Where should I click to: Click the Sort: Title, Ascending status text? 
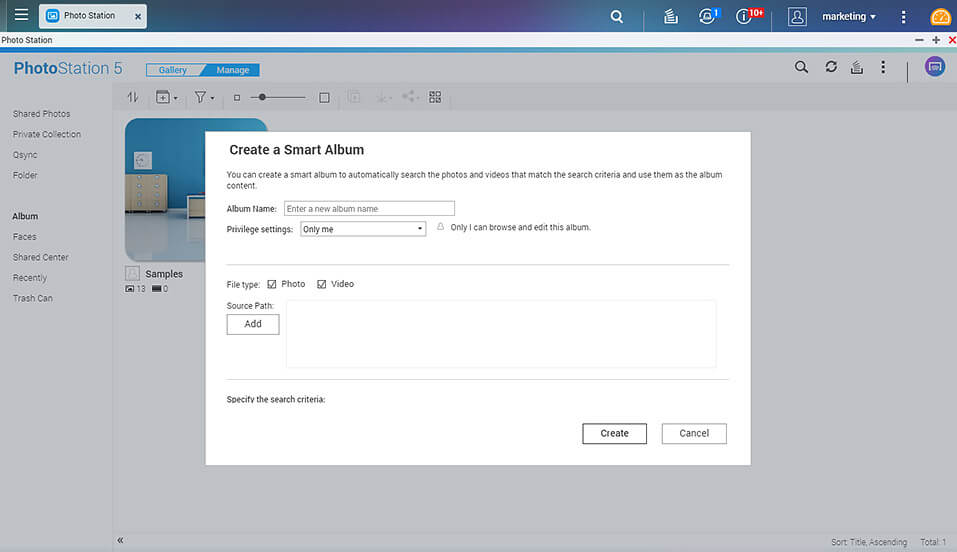[x=869, y=542]
